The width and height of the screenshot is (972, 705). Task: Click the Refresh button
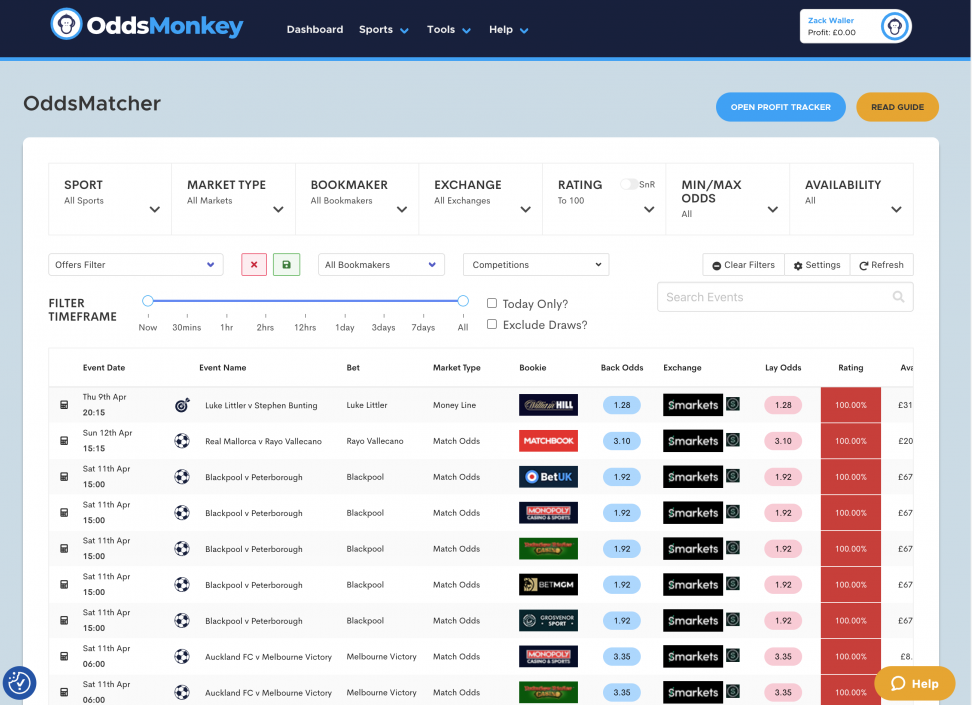point(881,265)
